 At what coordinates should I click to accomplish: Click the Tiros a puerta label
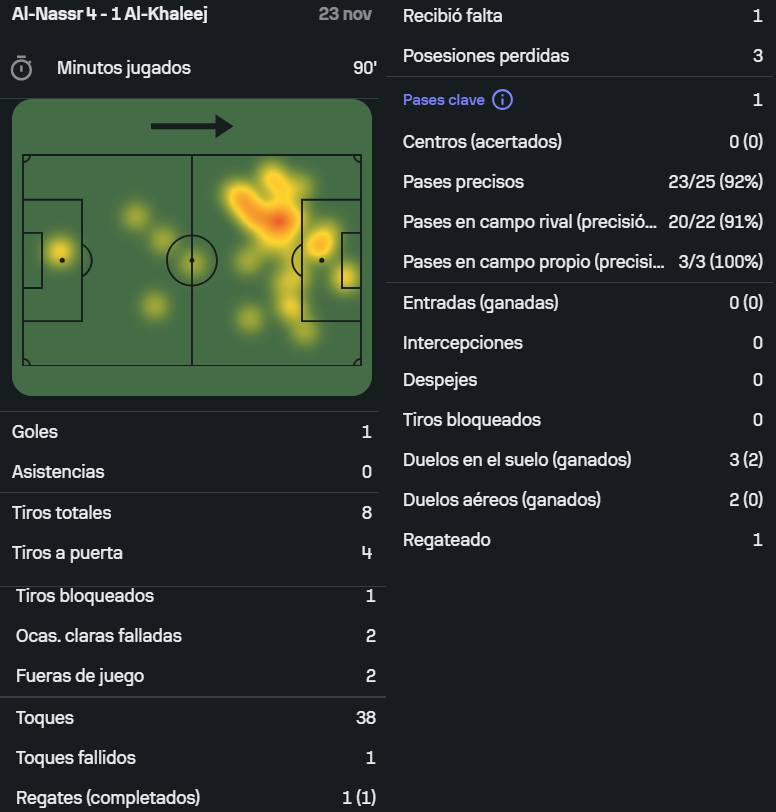pos(68,553)
